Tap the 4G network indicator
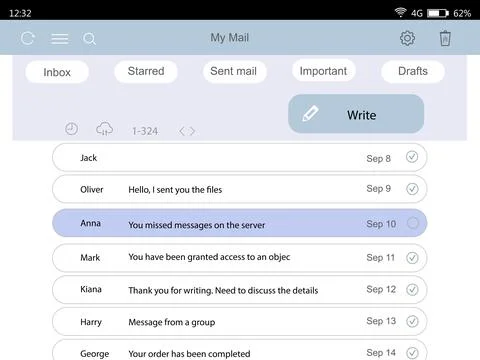 pyautogui.click(x=417, y=13)
